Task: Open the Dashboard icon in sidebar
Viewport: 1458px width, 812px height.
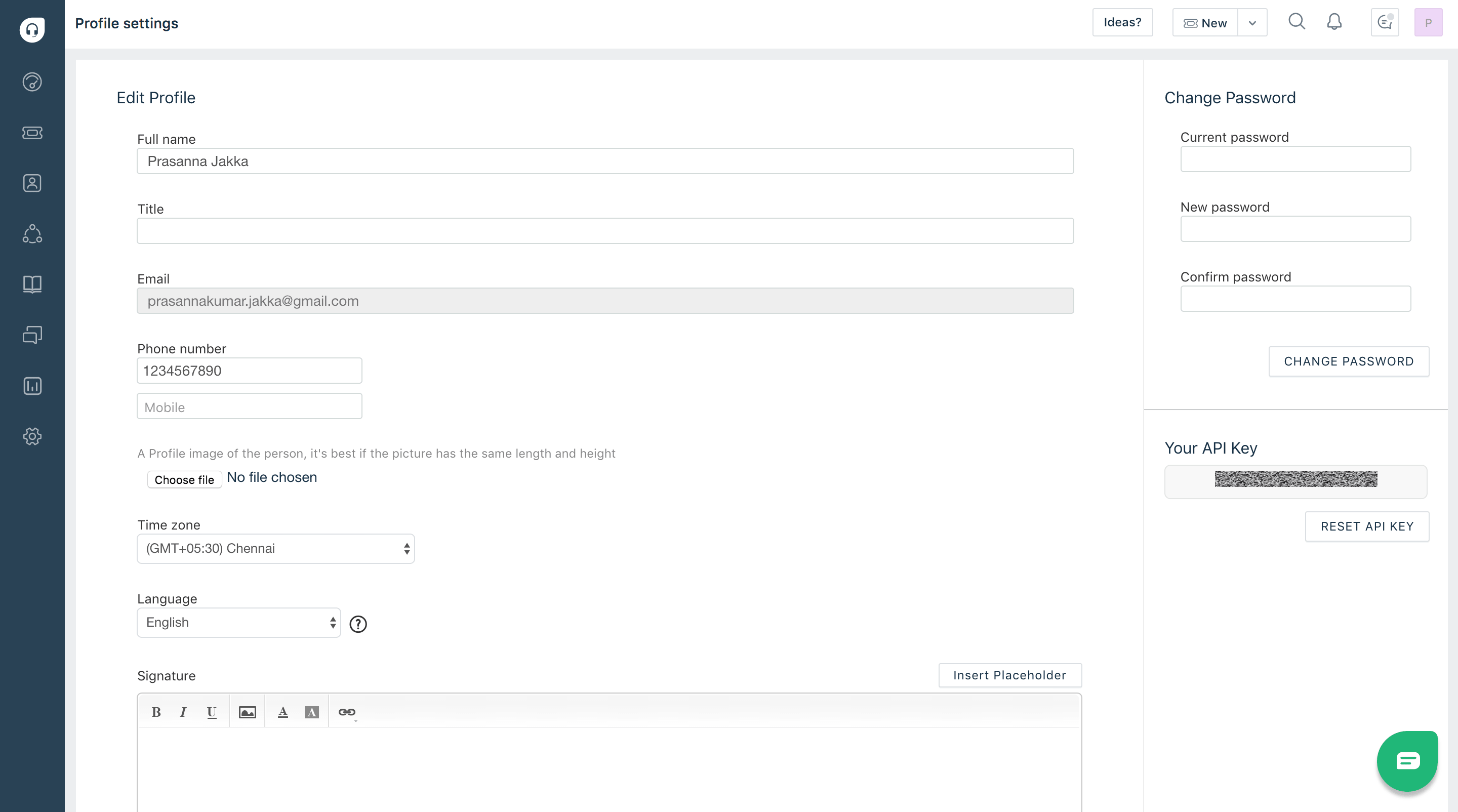Action: (32, 82)
